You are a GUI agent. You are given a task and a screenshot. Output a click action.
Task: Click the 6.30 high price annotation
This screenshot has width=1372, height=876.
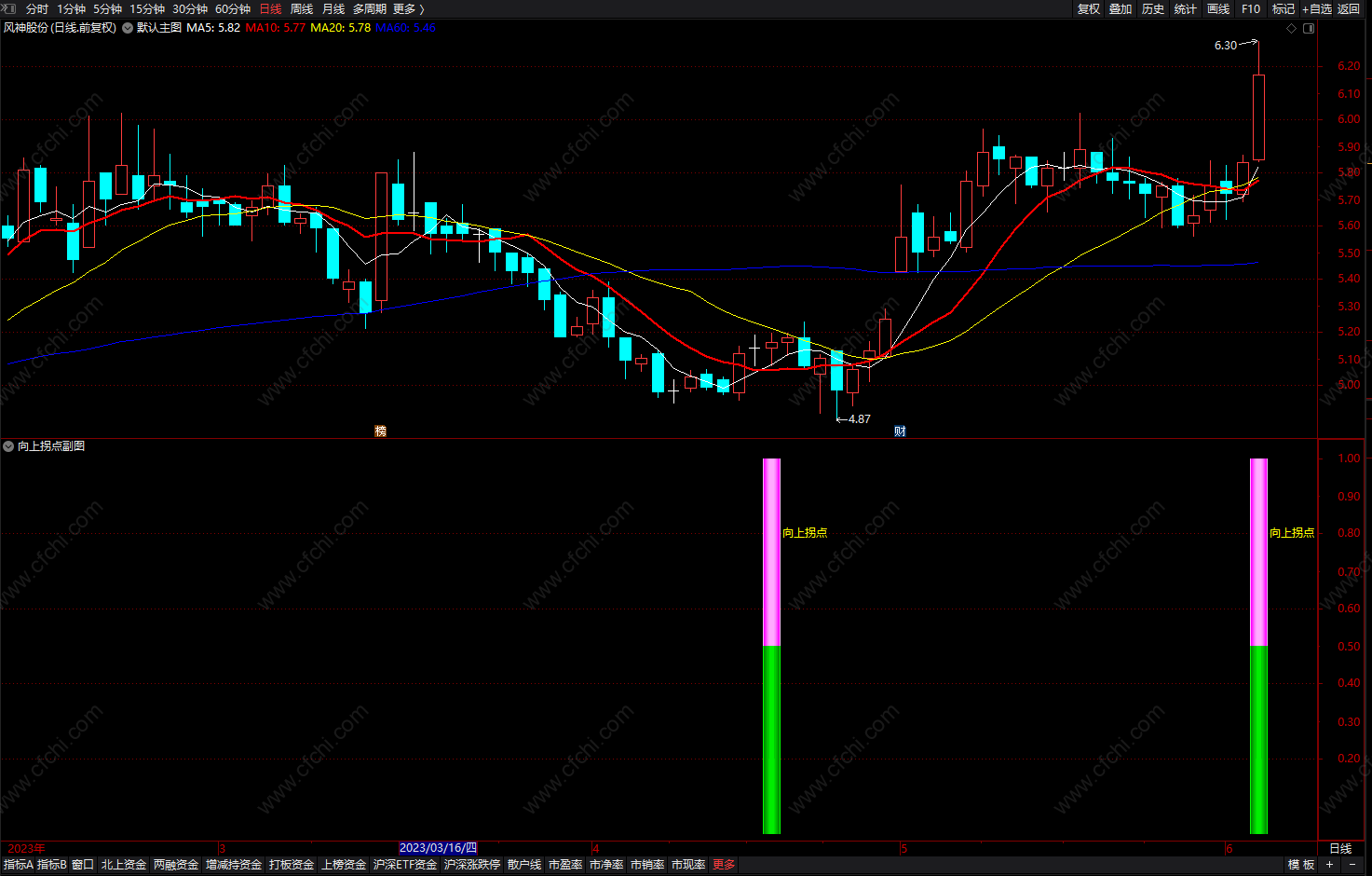point(1226,46)
